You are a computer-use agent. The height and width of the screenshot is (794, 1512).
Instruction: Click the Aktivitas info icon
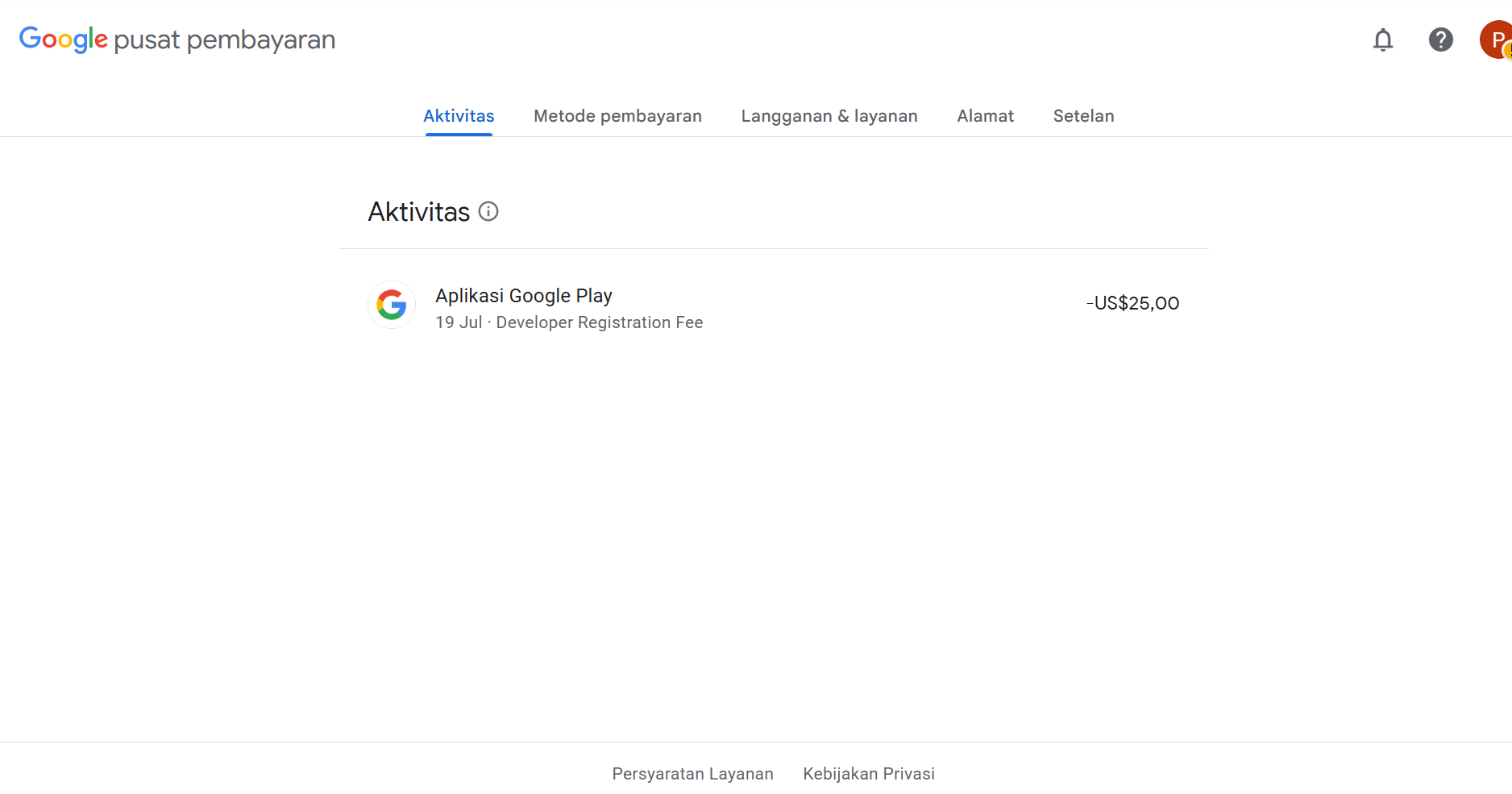488,211
